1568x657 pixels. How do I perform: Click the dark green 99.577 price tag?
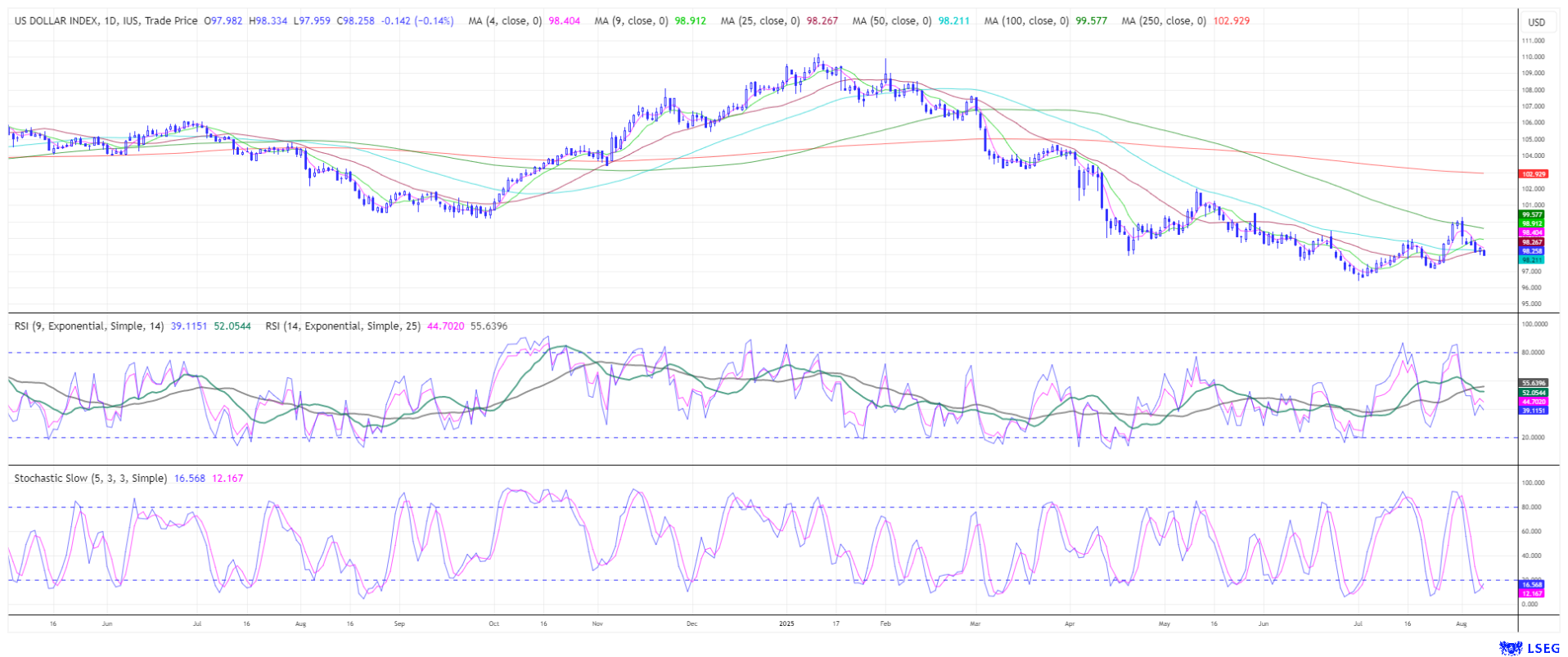click(x=1532, y=214)
